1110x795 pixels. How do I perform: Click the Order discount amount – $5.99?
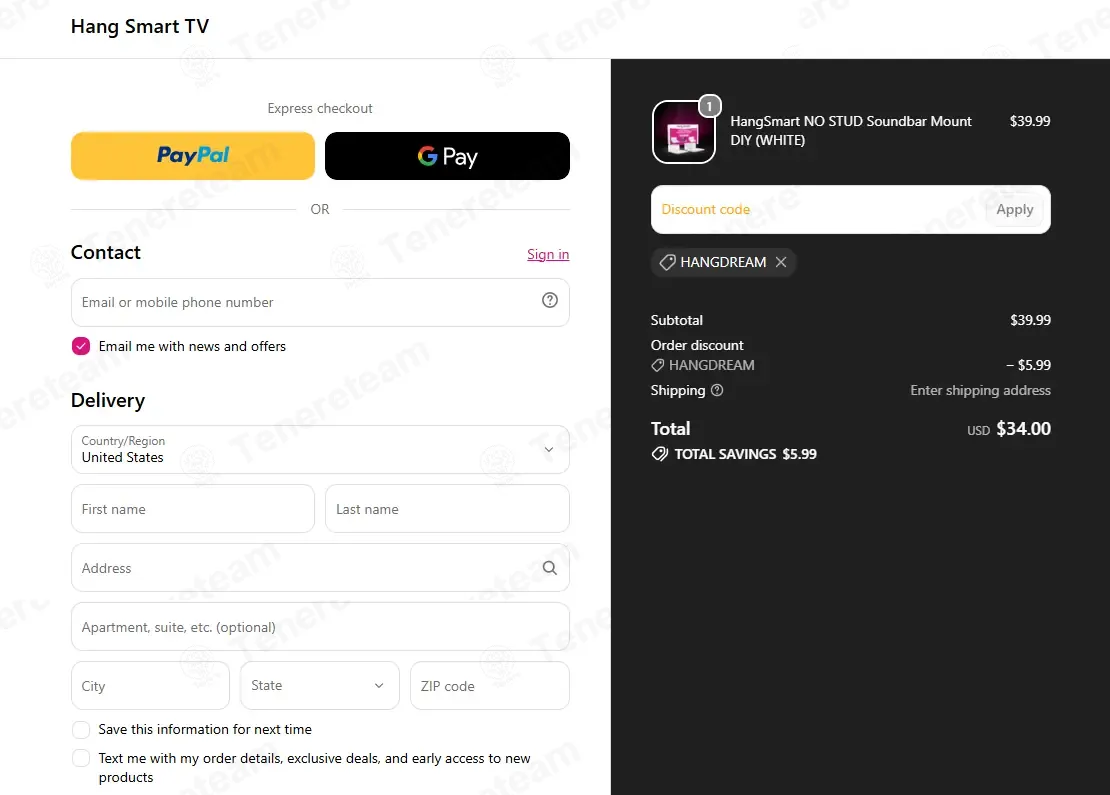tap(1028, 365)
